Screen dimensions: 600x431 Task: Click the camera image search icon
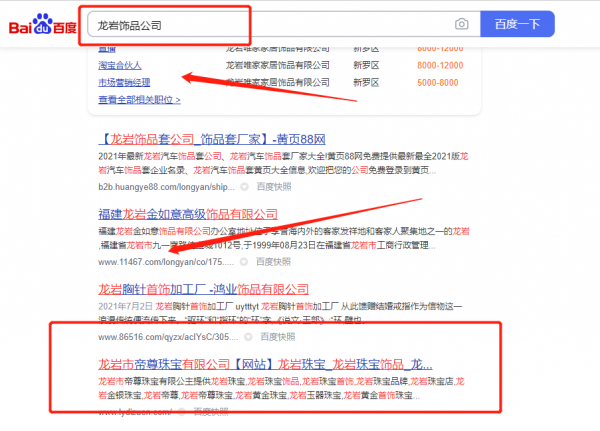click(x=461, y=24)
